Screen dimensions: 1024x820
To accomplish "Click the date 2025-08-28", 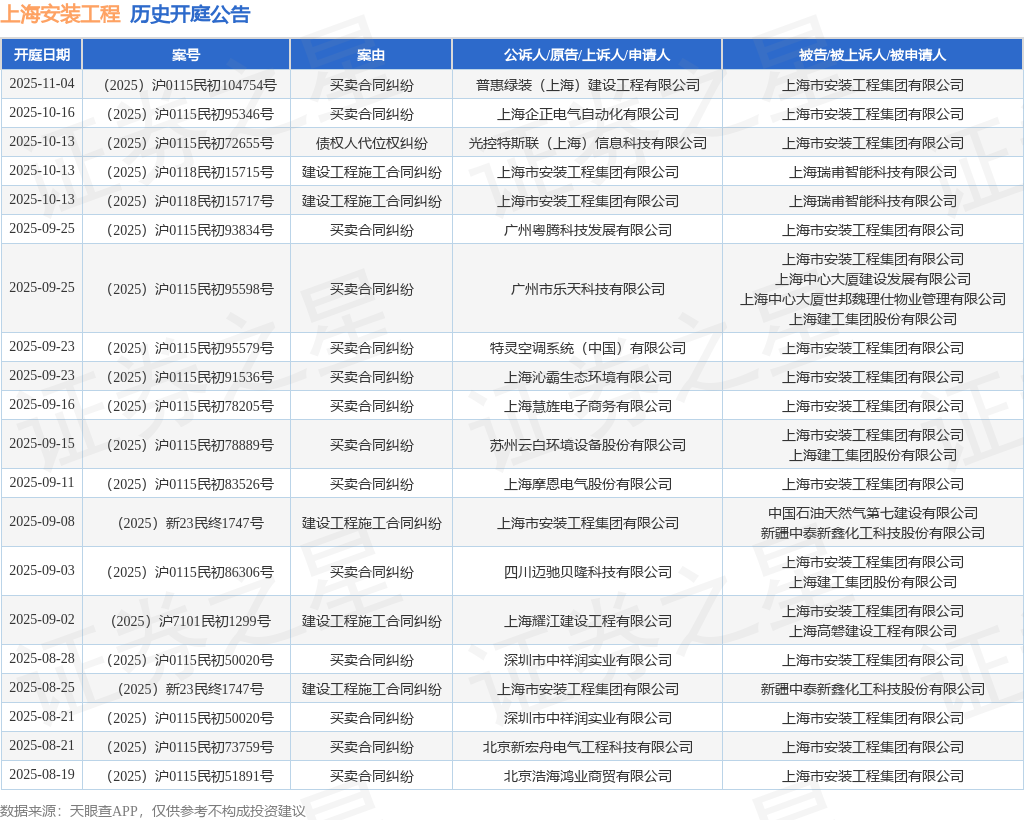I will coord(42,659).
